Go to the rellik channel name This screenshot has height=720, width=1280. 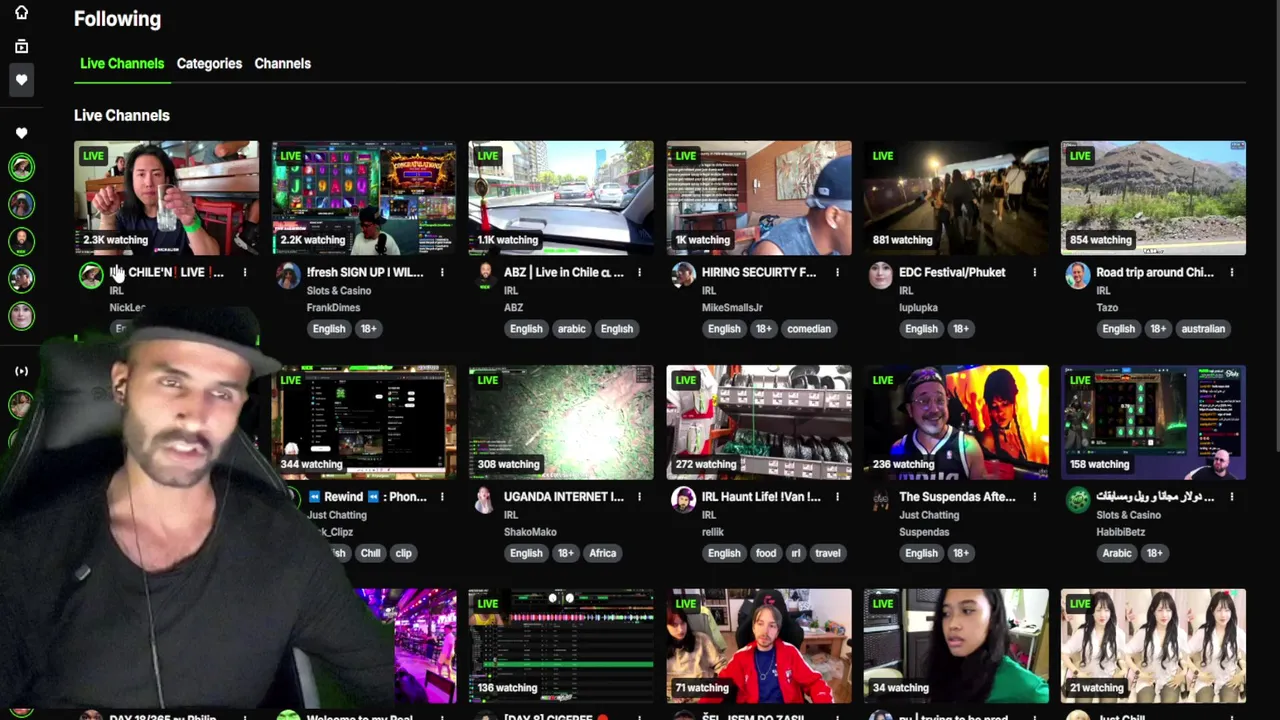point(713,532)
